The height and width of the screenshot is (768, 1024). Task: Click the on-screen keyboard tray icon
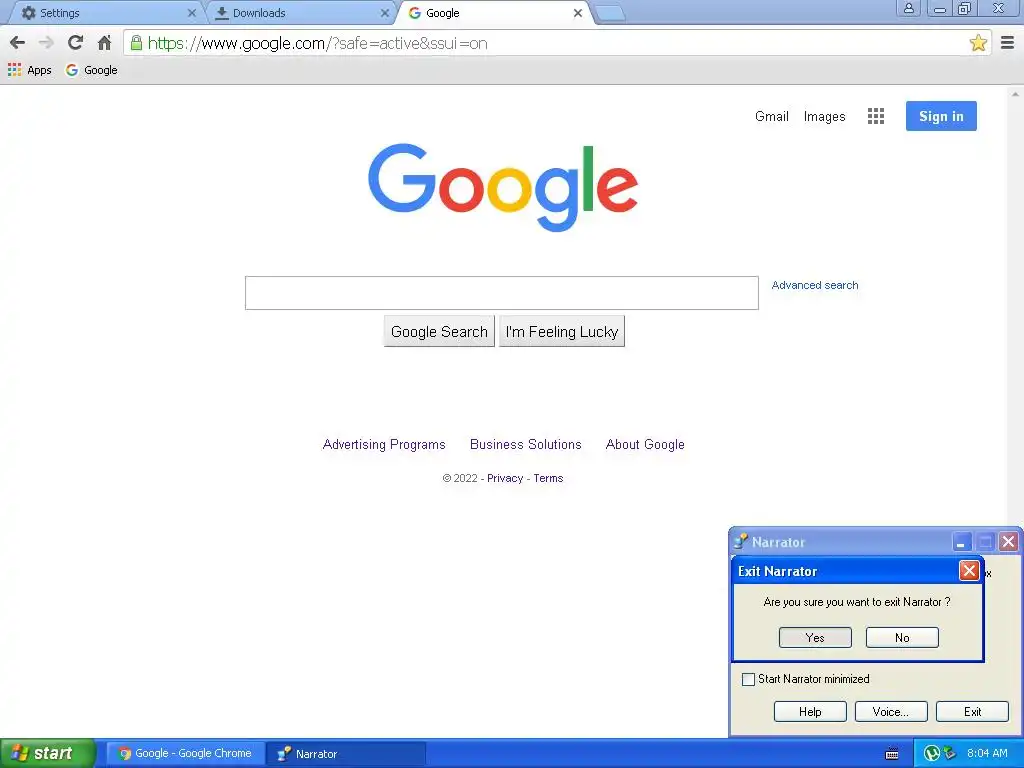pos(891,754)
